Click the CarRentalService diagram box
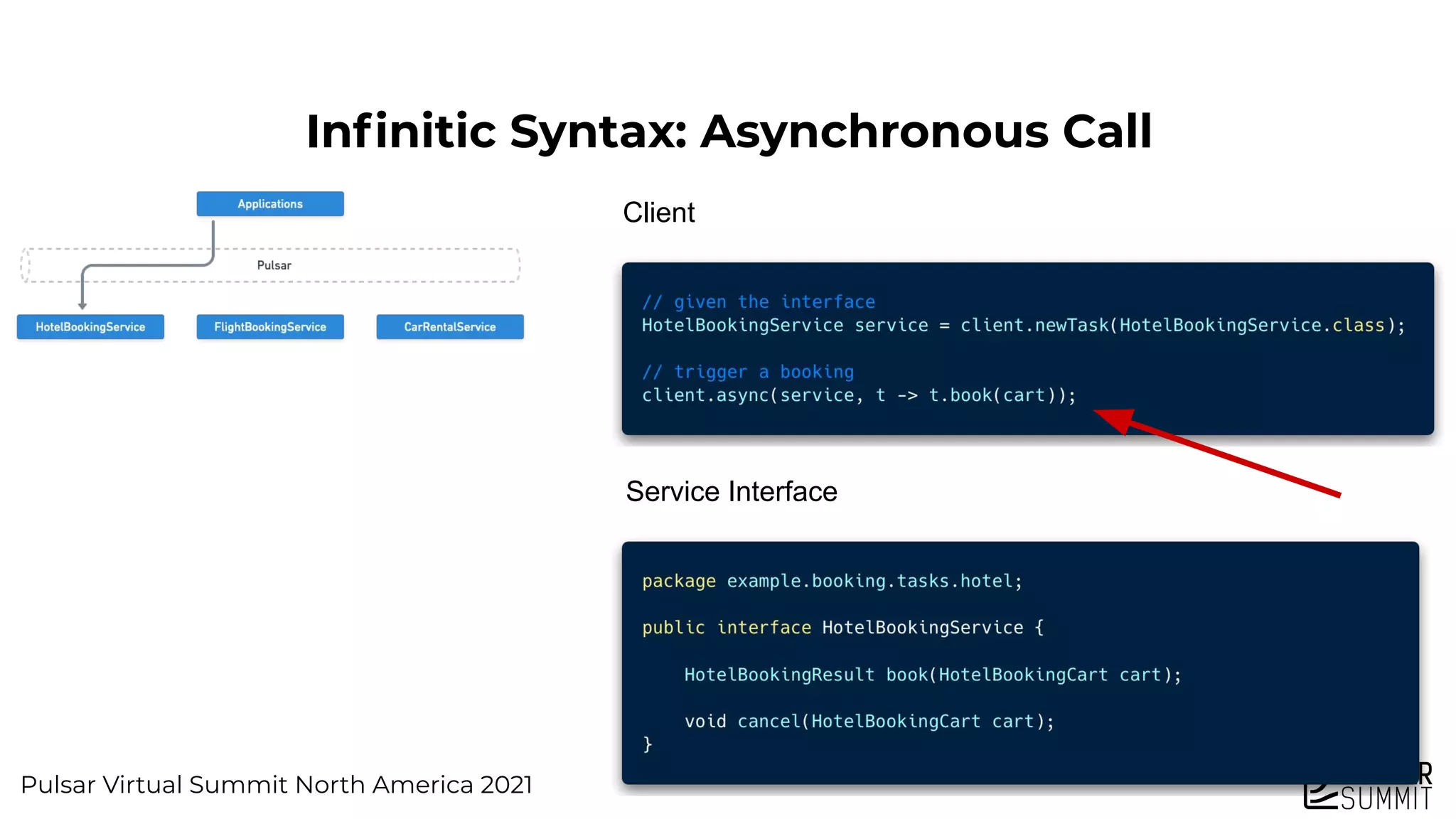The image size is (1456, 819). [450, 327]
